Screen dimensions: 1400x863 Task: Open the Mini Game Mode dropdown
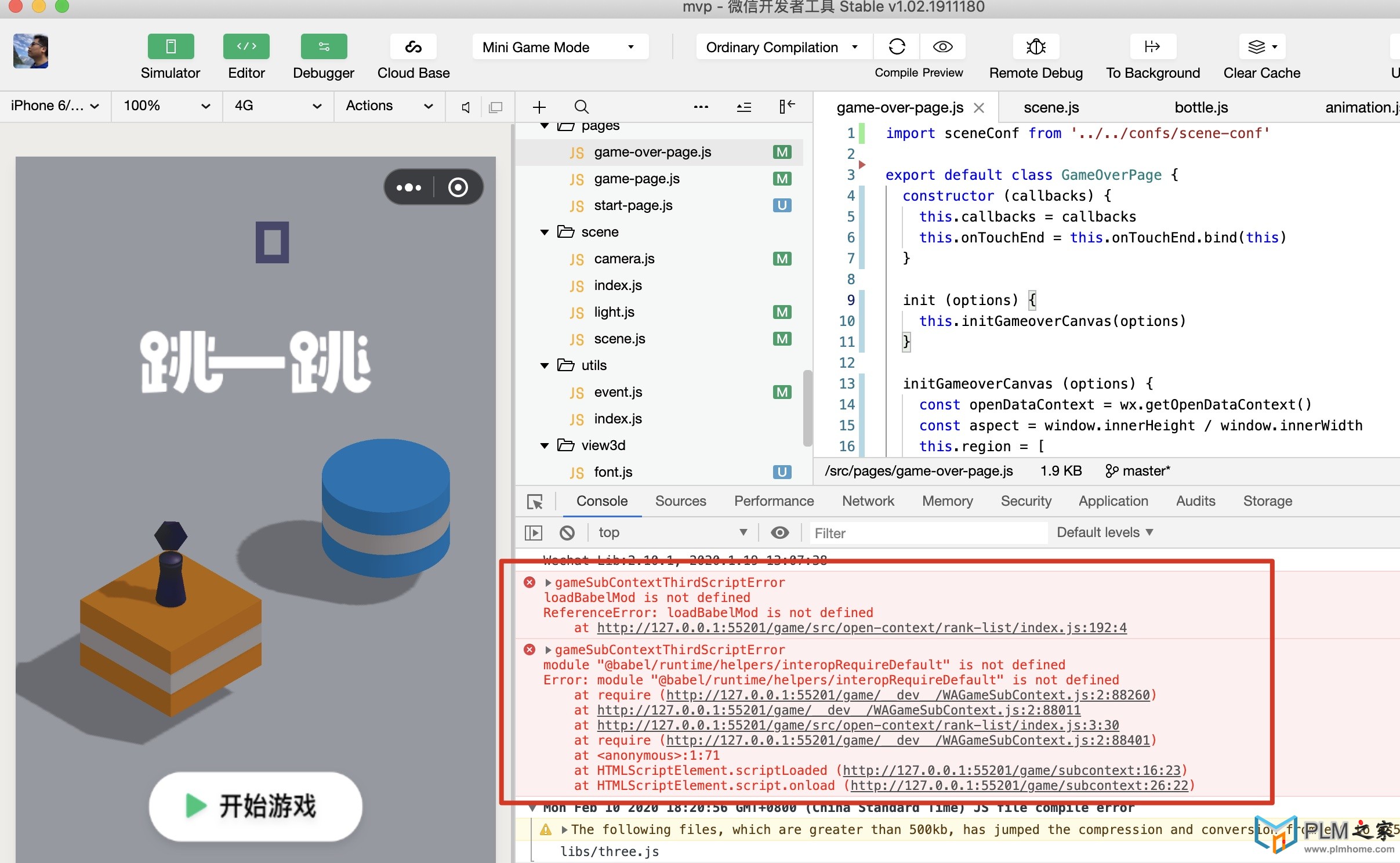pyautogui.click(x=560, y=47)
